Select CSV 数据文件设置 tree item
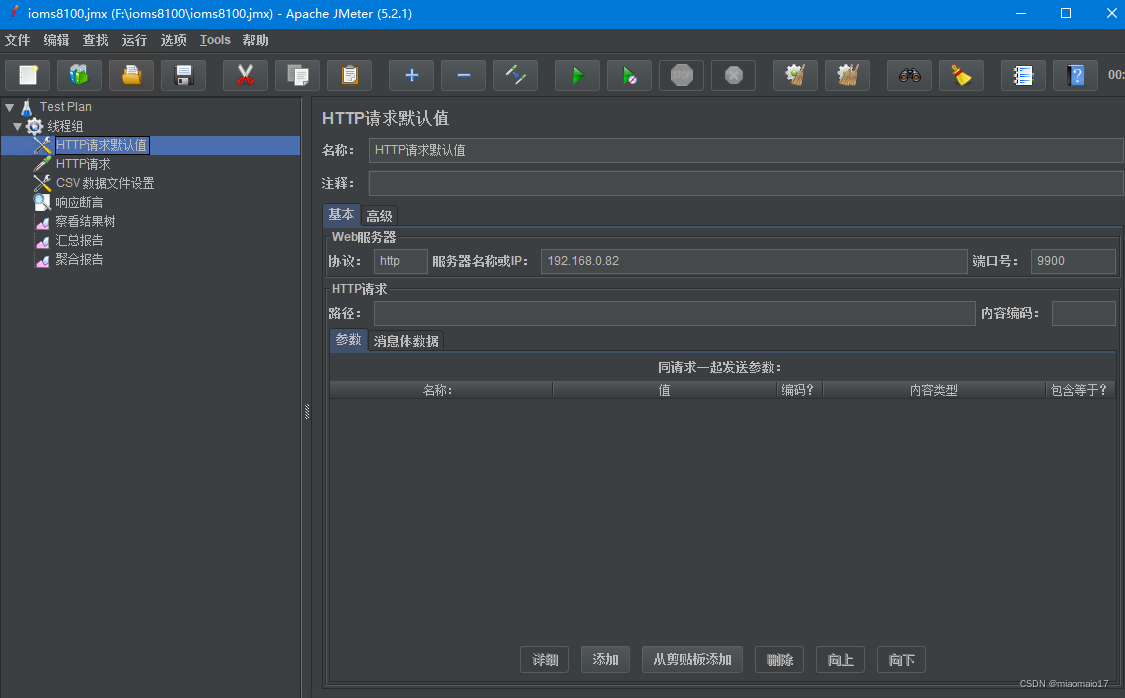Viewport: 1125px width, 698px height. point(105,183)
